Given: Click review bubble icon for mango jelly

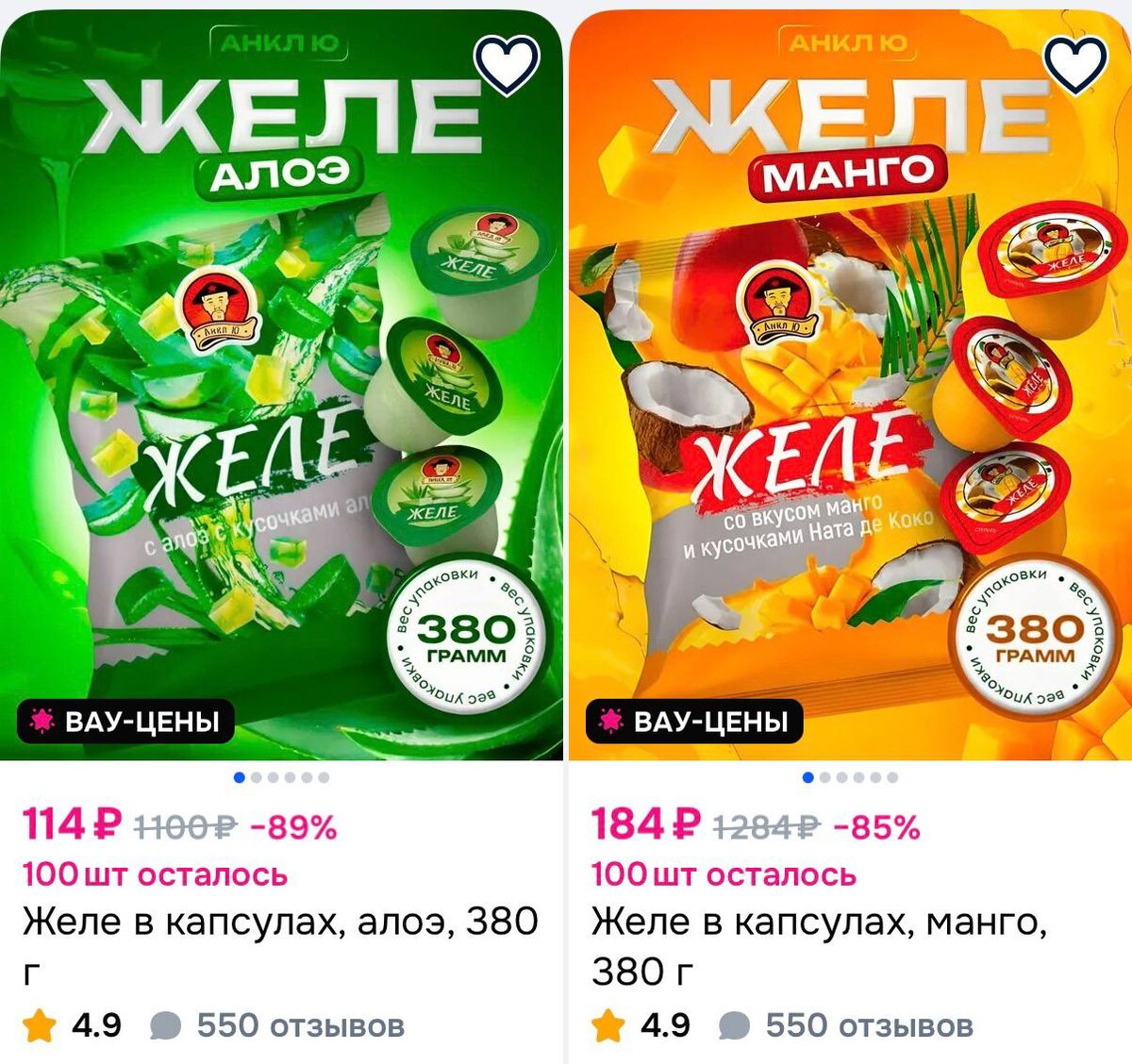Looking at the screenshot, I should [735, 1026].
